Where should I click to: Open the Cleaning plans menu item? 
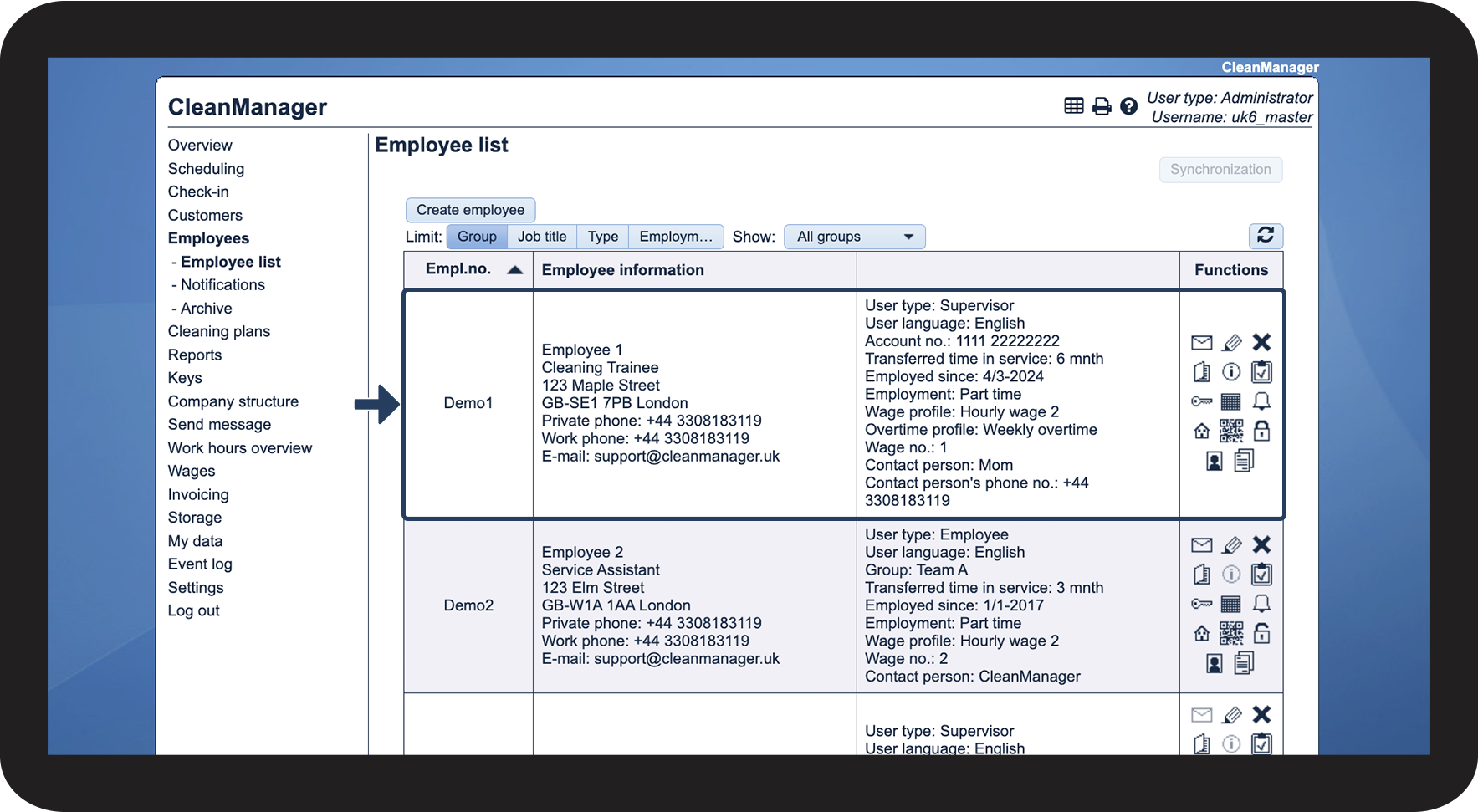pyautogui.click(x=219, y=331)
